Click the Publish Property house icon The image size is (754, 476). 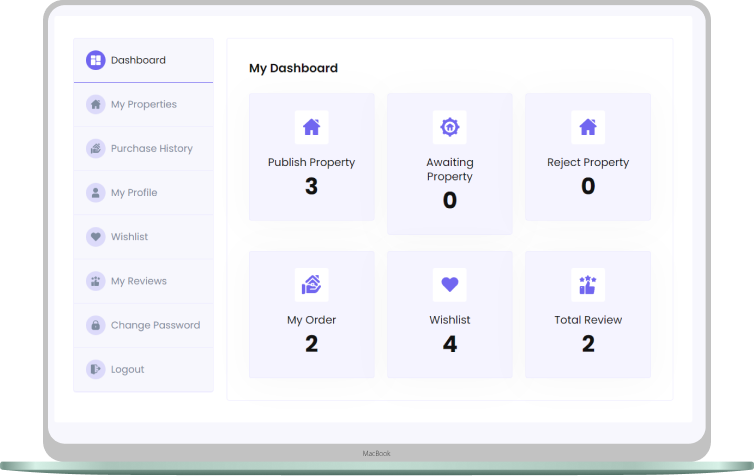pyautogui.click(x=312, y=127)
